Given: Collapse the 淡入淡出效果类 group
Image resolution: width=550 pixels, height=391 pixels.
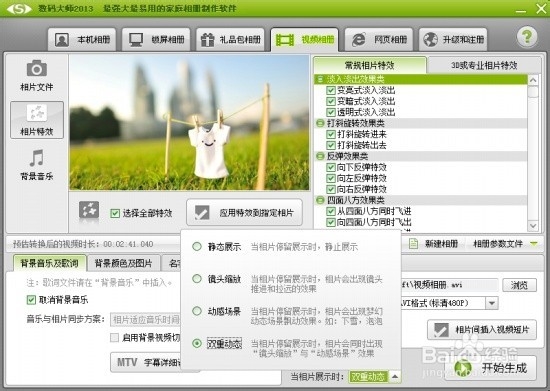Looking at the screenshot, I should (320, 79).
